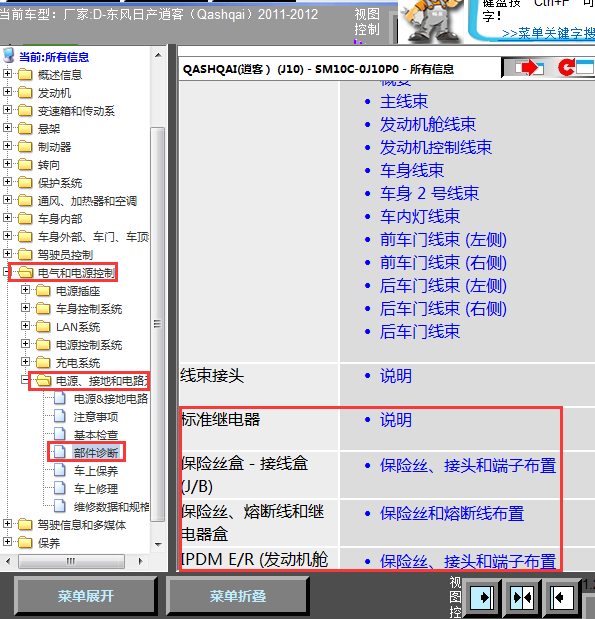Open 说明 link in 标准继电器 row
Screen dimensions: 595x619
coord(396,420)
